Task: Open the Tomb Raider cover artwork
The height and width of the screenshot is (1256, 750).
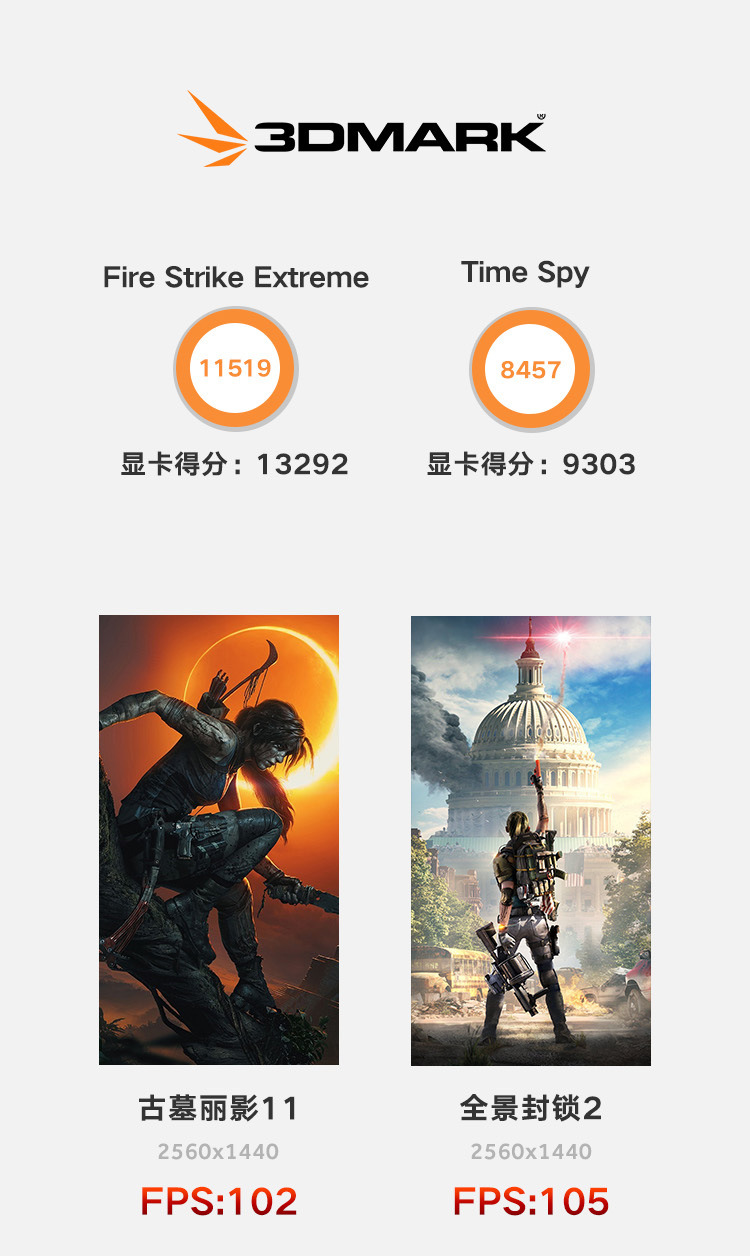Action: [219, 839]
